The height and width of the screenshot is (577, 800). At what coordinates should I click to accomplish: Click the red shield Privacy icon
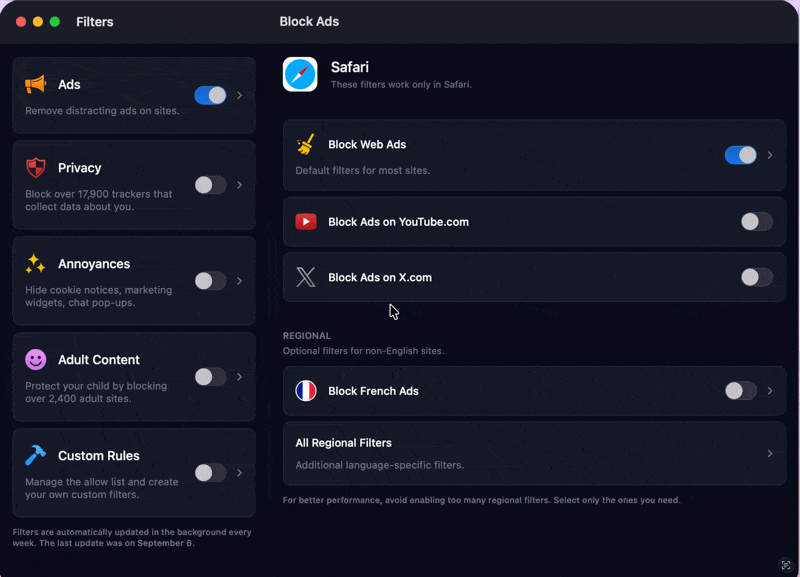[x=36, y=167]
